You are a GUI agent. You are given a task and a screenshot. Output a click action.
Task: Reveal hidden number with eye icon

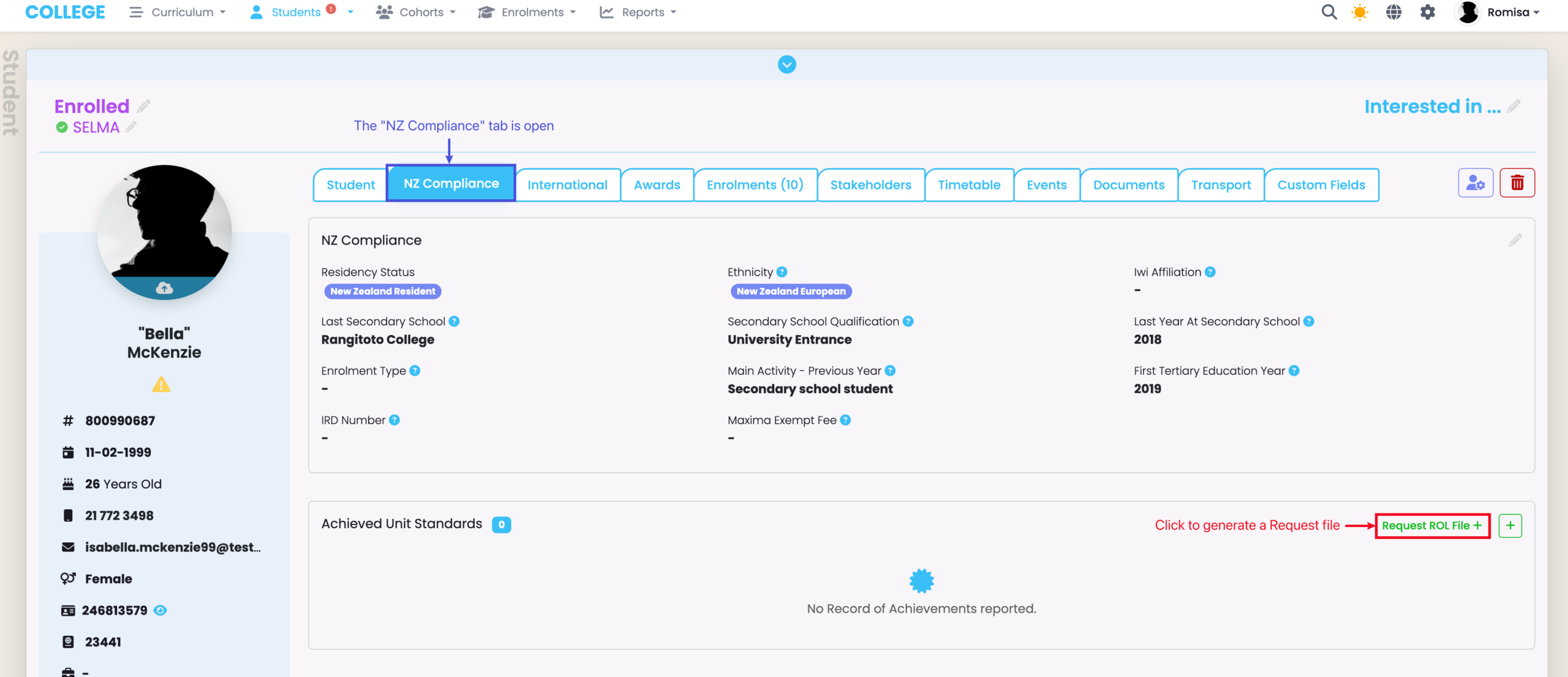[160, 610]
